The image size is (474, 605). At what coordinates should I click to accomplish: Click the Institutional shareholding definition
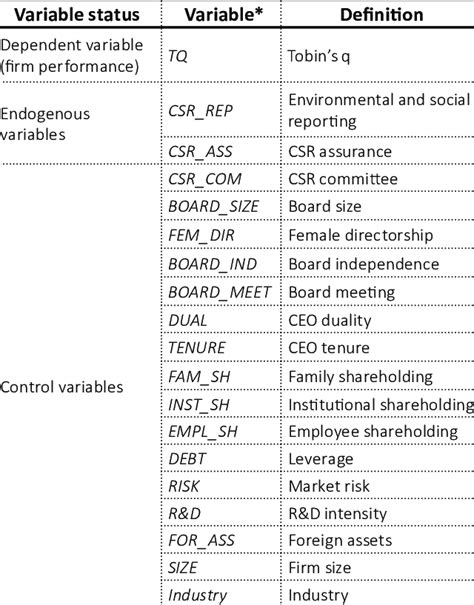tap(381, 405)
